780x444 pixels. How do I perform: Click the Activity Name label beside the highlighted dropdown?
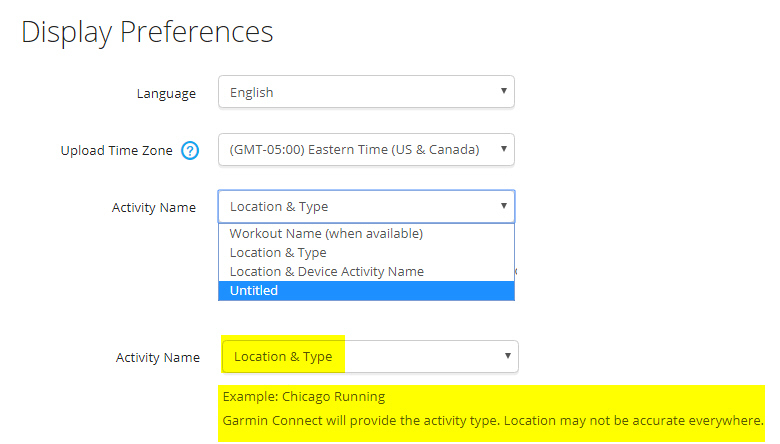point(157,358)
